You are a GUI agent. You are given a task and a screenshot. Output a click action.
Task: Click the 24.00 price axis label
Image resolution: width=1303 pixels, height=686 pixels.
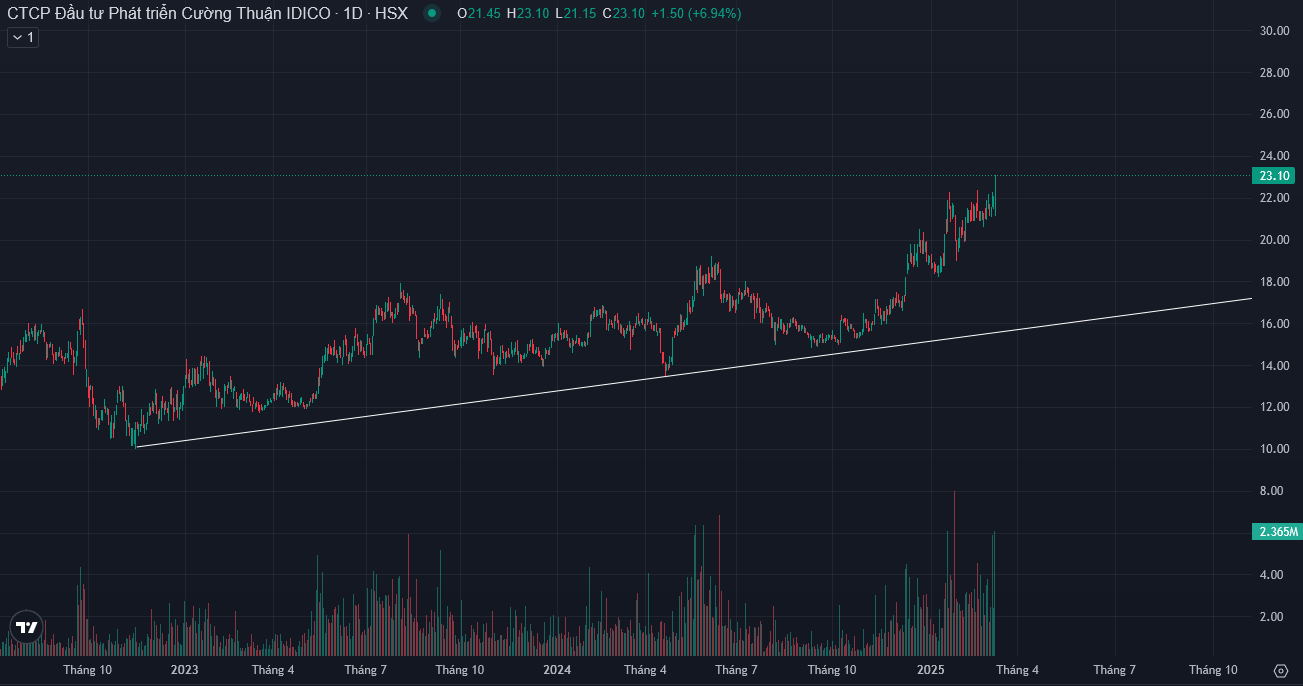(1274, 156)
